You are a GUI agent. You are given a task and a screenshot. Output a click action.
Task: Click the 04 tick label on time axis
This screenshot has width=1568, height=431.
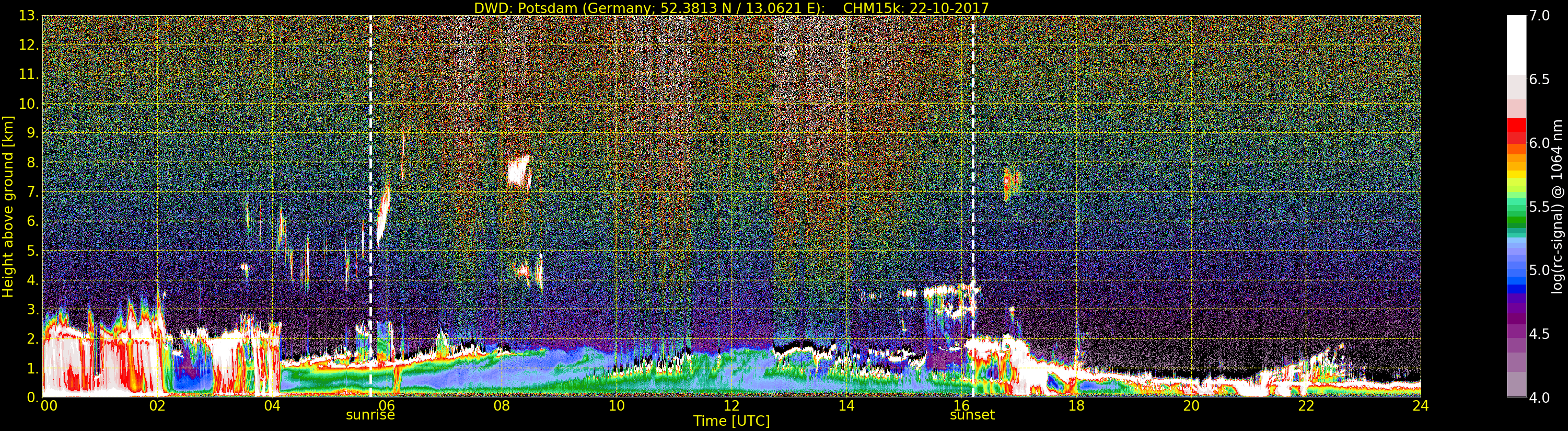pos(272,406)
